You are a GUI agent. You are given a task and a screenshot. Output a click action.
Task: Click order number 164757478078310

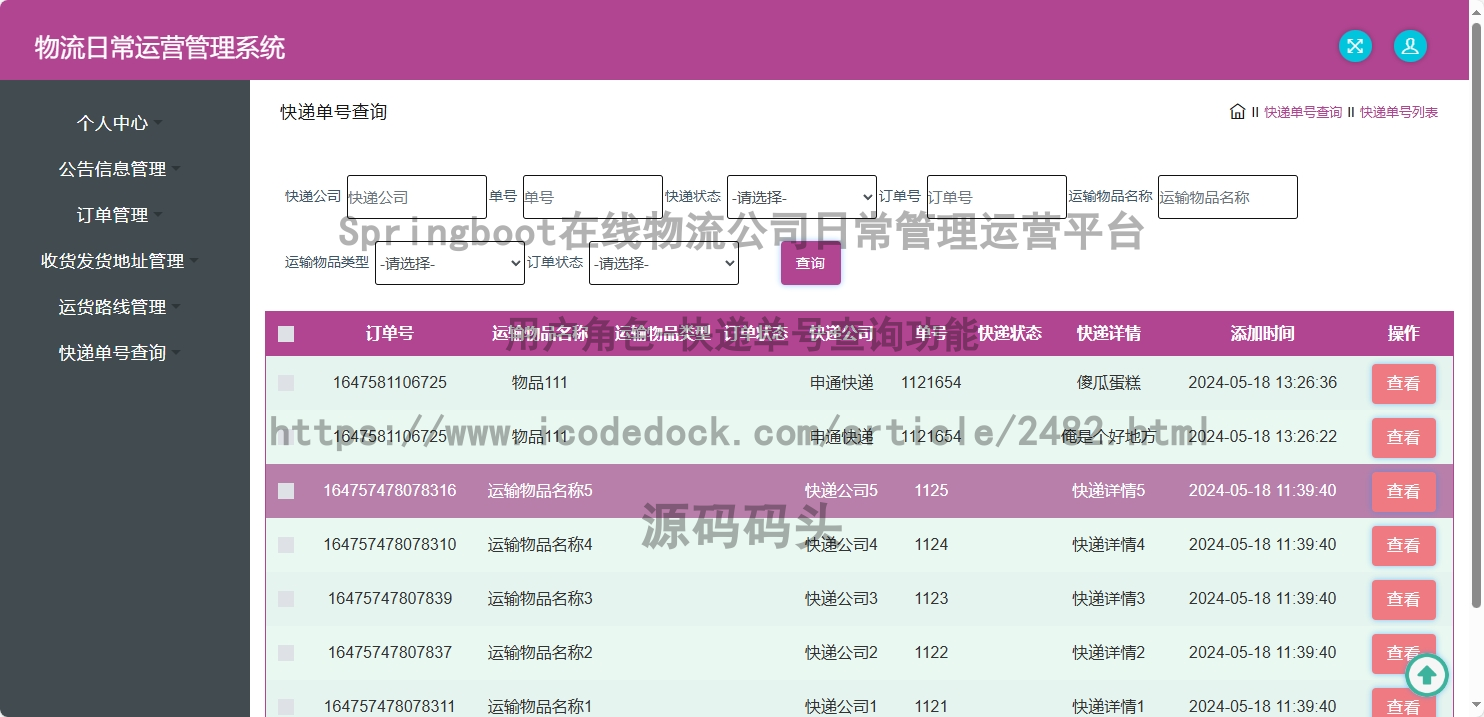(390, 545)
